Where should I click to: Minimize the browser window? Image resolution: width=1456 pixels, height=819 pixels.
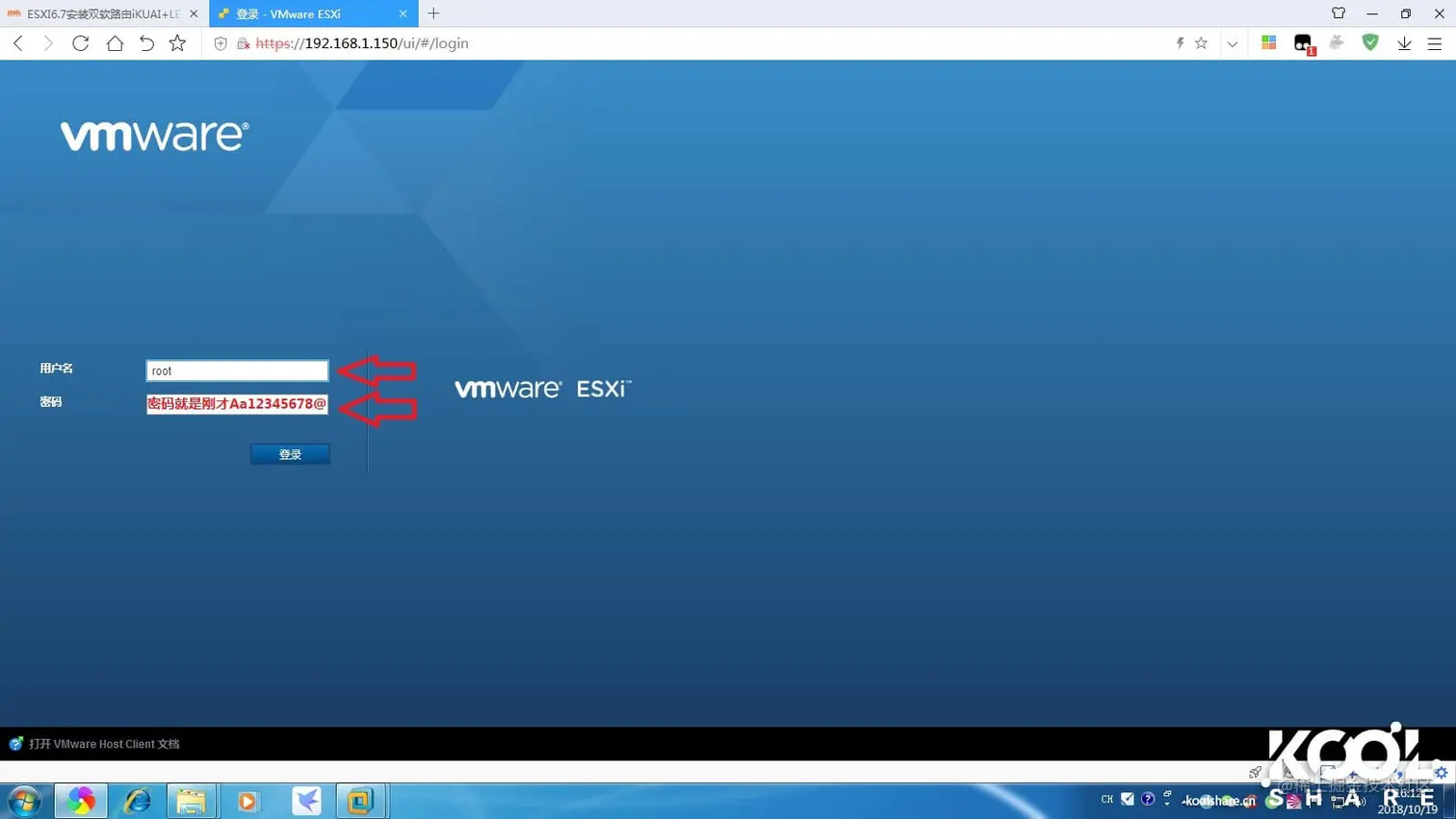(1372, 13)
